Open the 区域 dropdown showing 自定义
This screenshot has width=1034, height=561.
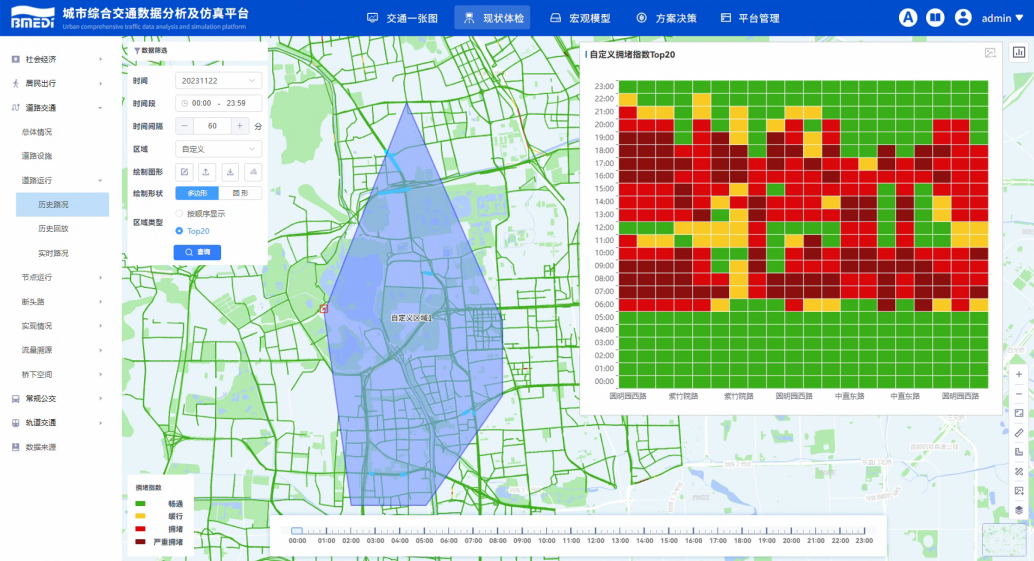[x=218, y=149]
